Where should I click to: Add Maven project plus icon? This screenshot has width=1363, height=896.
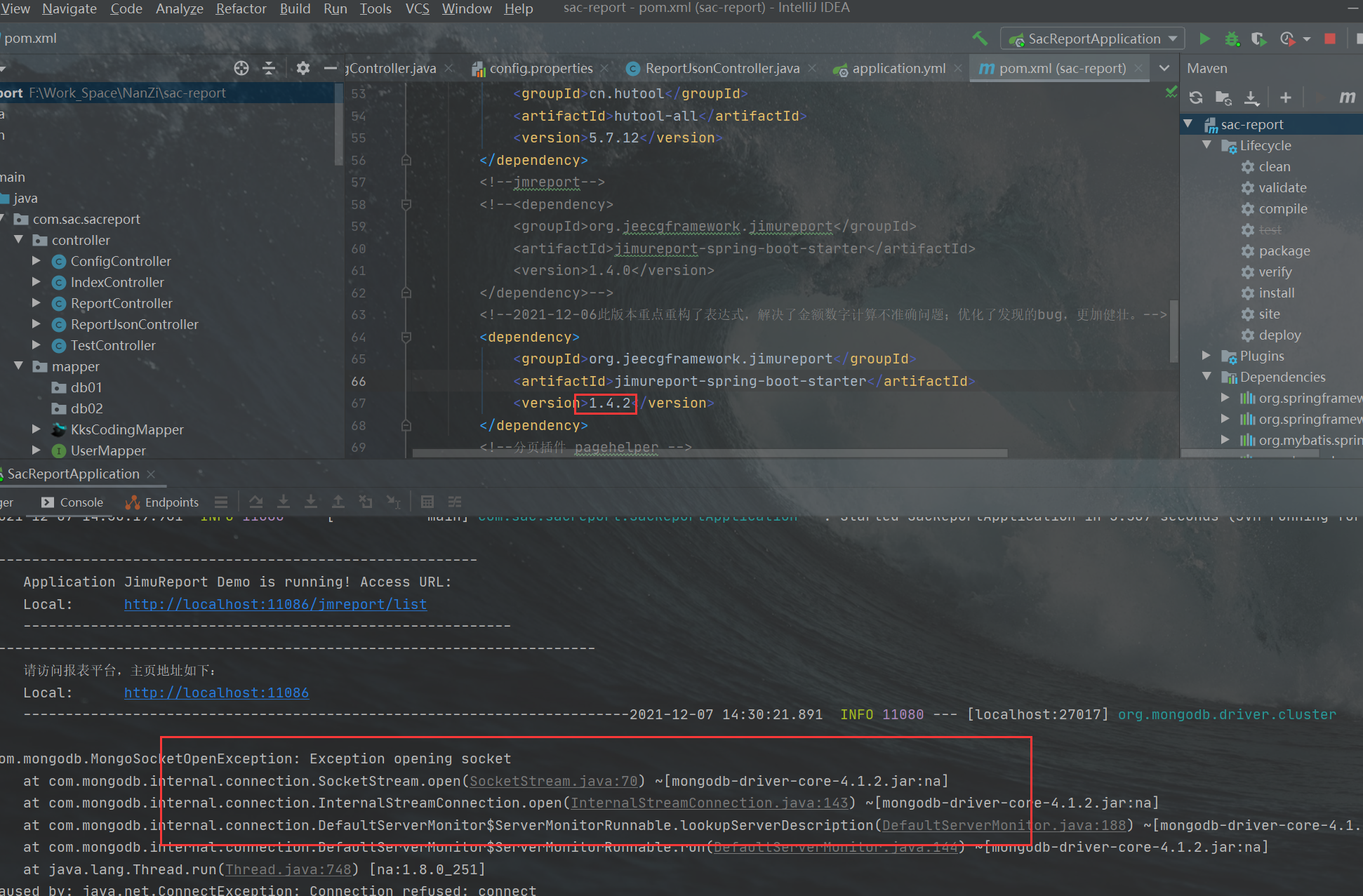pos(1286,98)
